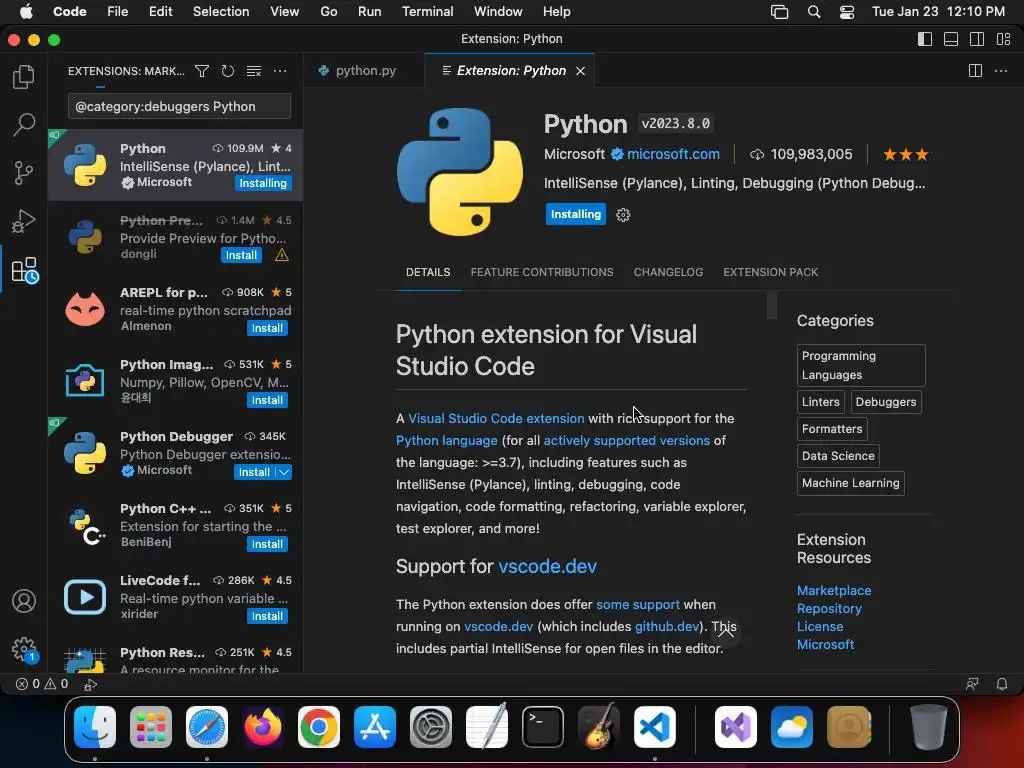
Task: Filter extensions with funnel icon
Action: pos(202,71)
